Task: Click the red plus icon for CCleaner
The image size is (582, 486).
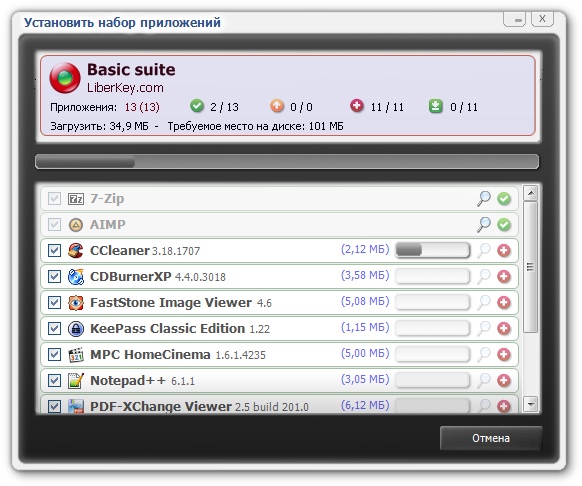Action: (x=504, y=251)
